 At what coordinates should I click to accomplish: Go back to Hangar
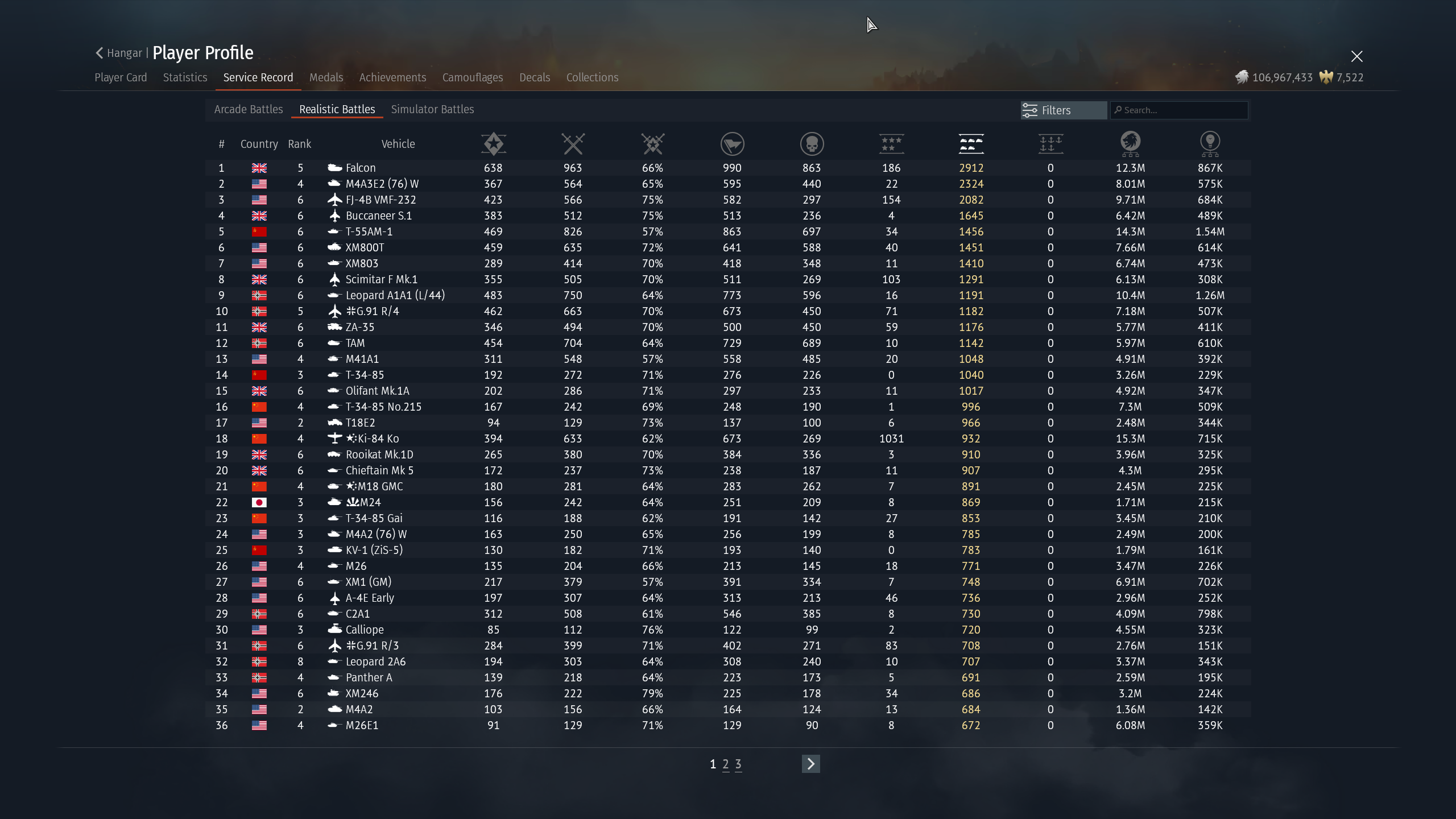coord(119,53)
